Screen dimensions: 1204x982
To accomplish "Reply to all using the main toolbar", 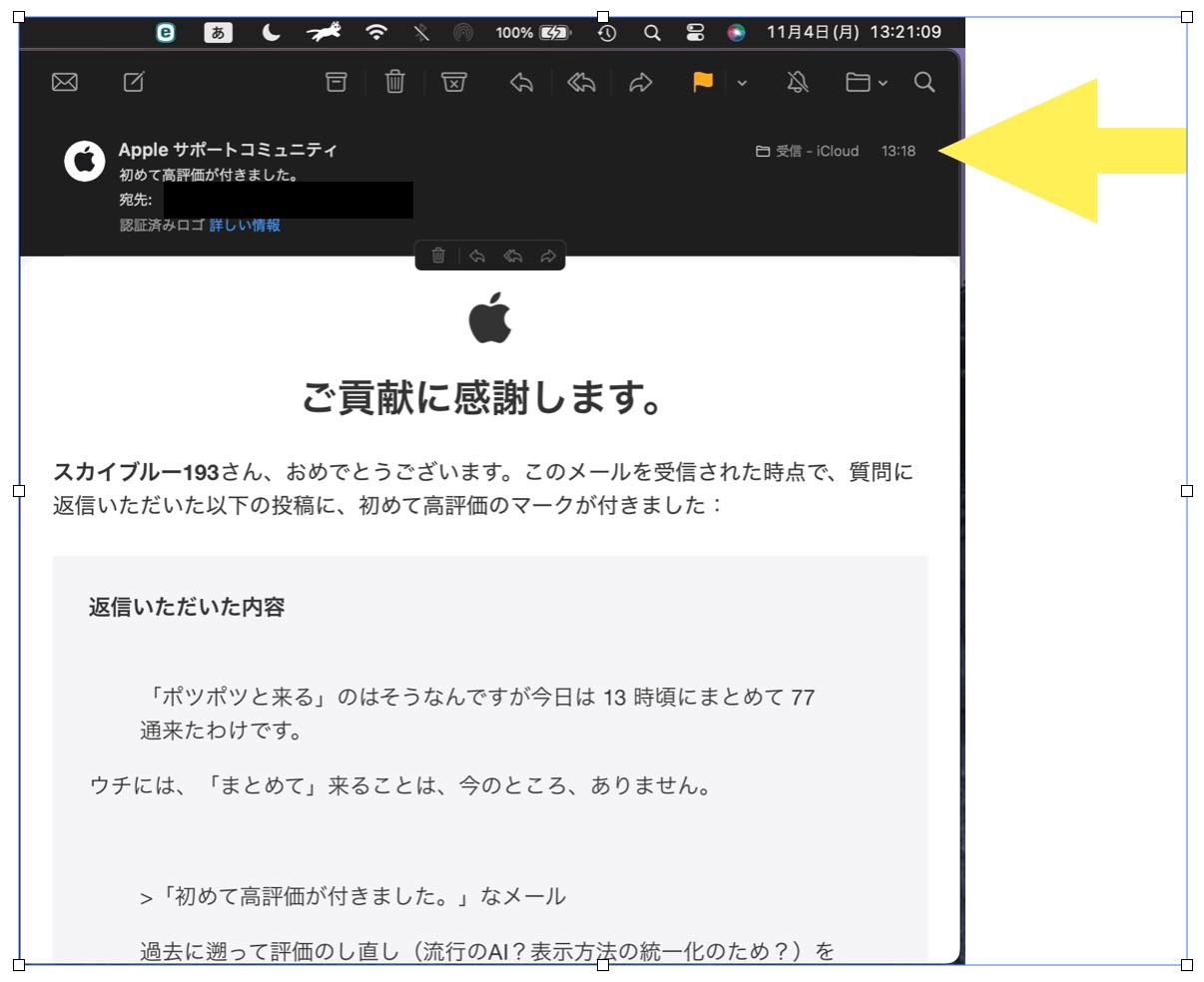I will (581, 83).
